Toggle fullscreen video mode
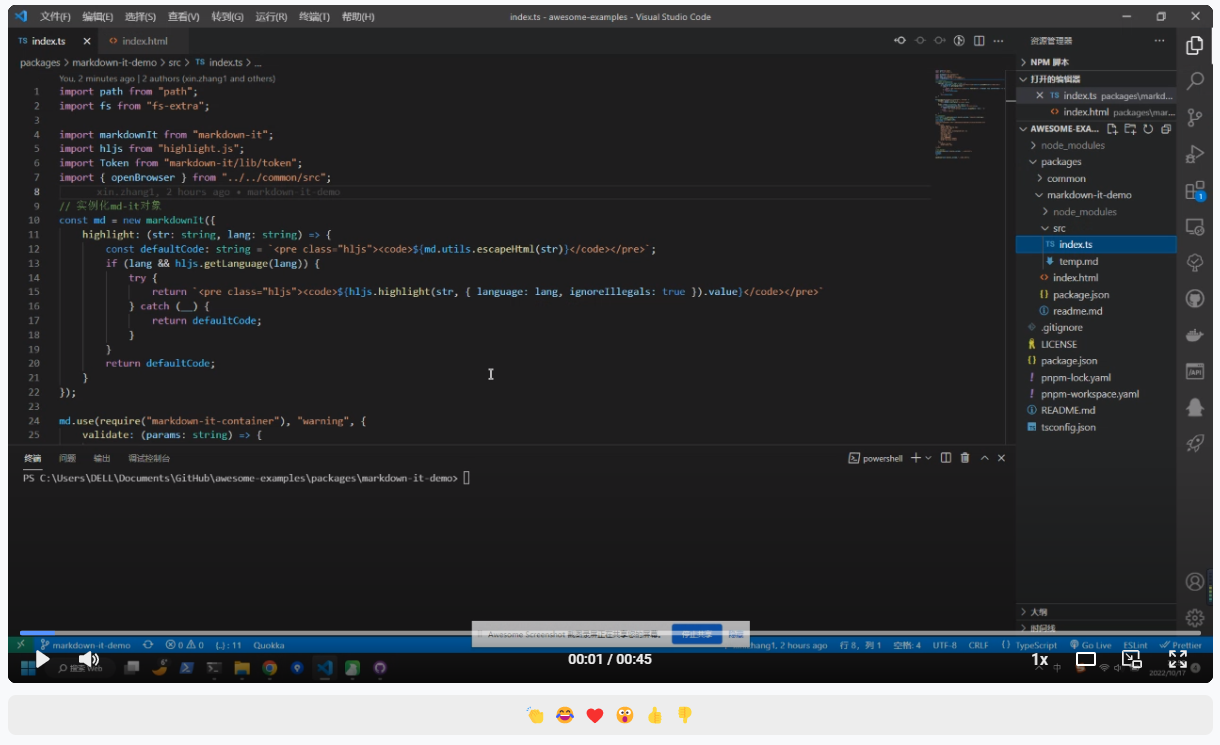Image resolution: width=1220 pixels, height=745 pixels. click(1178, 659)
